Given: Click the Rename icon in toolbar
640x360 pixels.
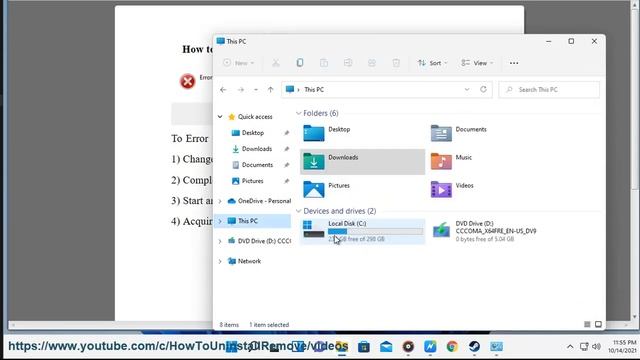Looking at the screenshot, I should [348, 63].
